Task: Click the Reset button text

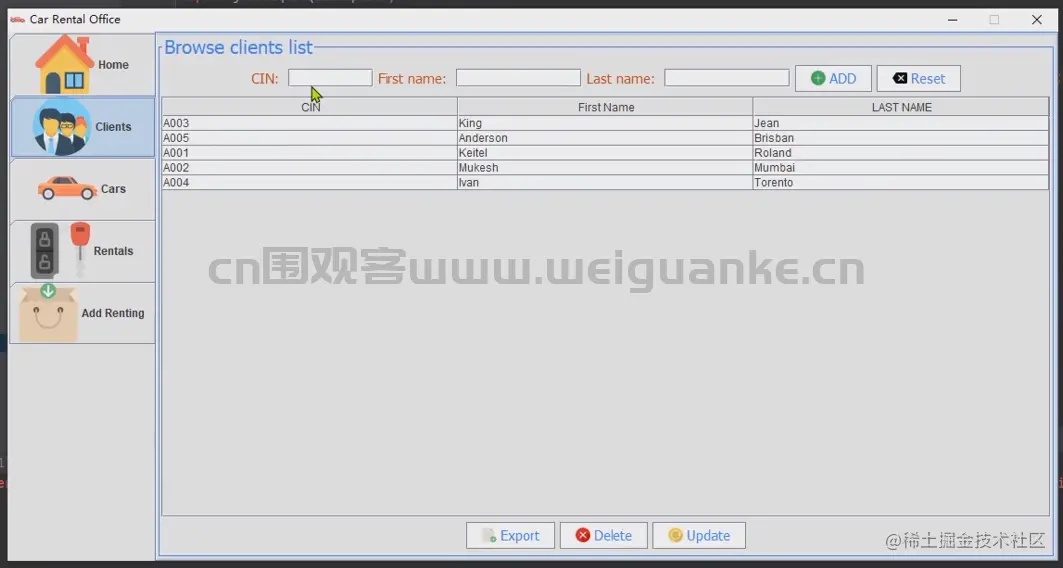Action: click(x=927, y=79)
